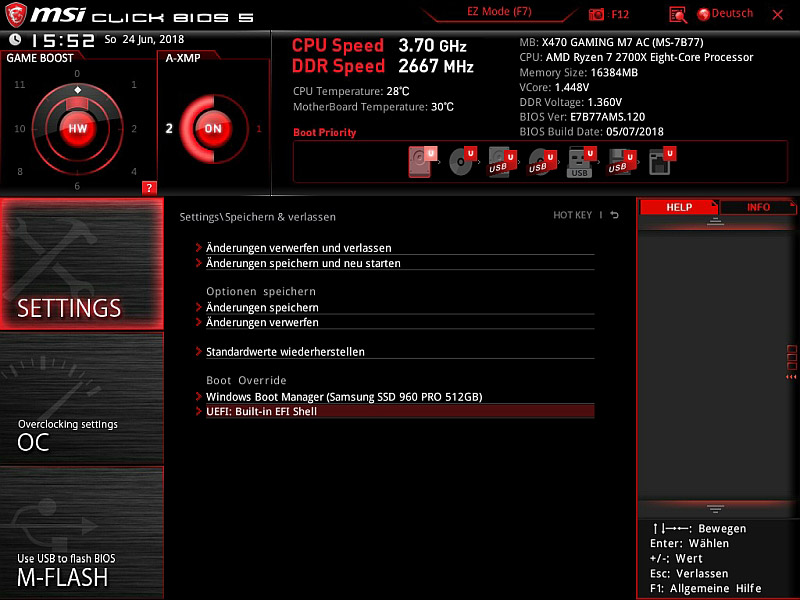Click the BIOS Ver E7B77AMS.120 text
Viewport: 800px width, 600px height.
pyautogui.click(x=582, y=117)
